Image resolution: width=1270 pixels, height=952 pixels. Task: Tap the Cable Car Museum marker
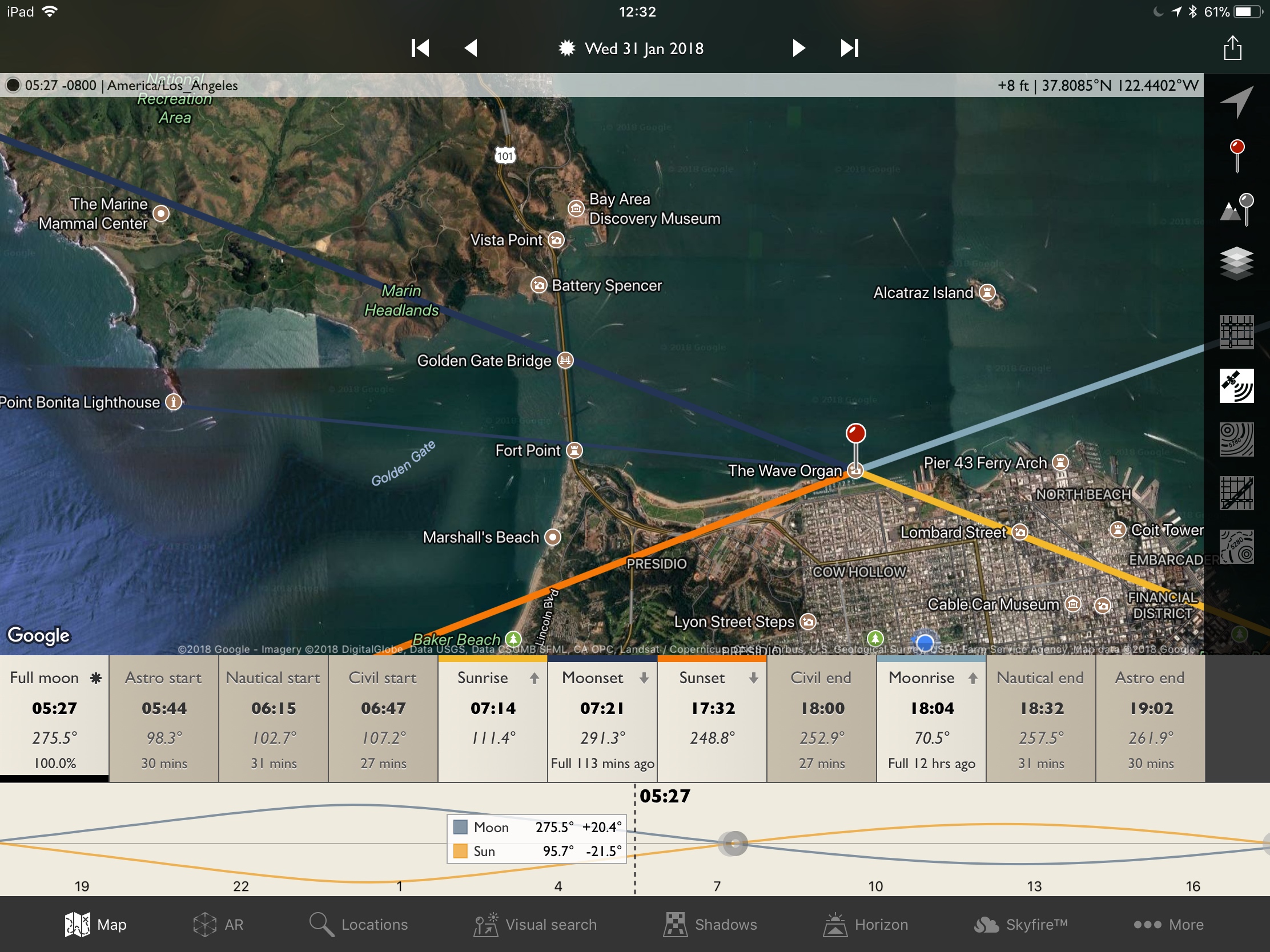(x=1072, y=604)
